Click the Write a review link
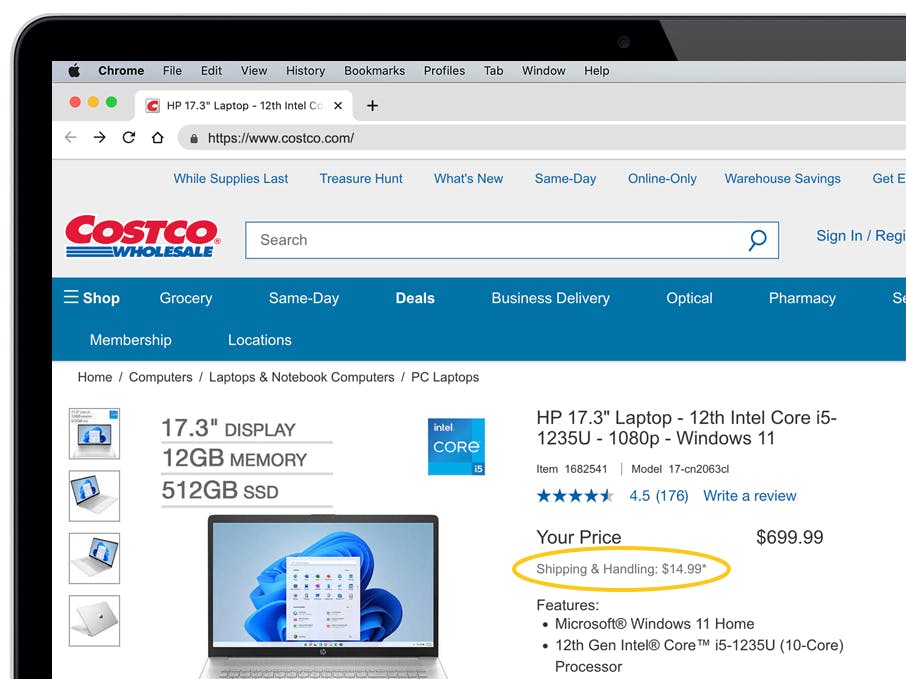The height and width of the screenshot is (679, 906). tap(750, 495)
